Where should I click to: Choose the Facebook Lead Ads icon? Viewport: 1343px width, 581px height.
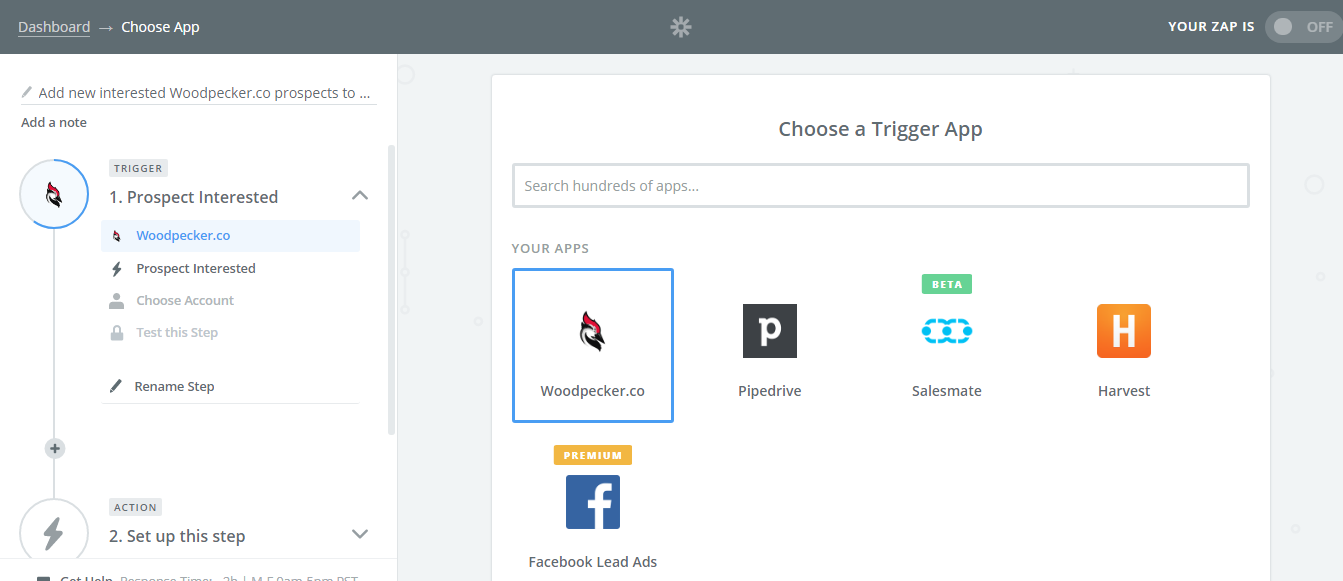point(593,502)
